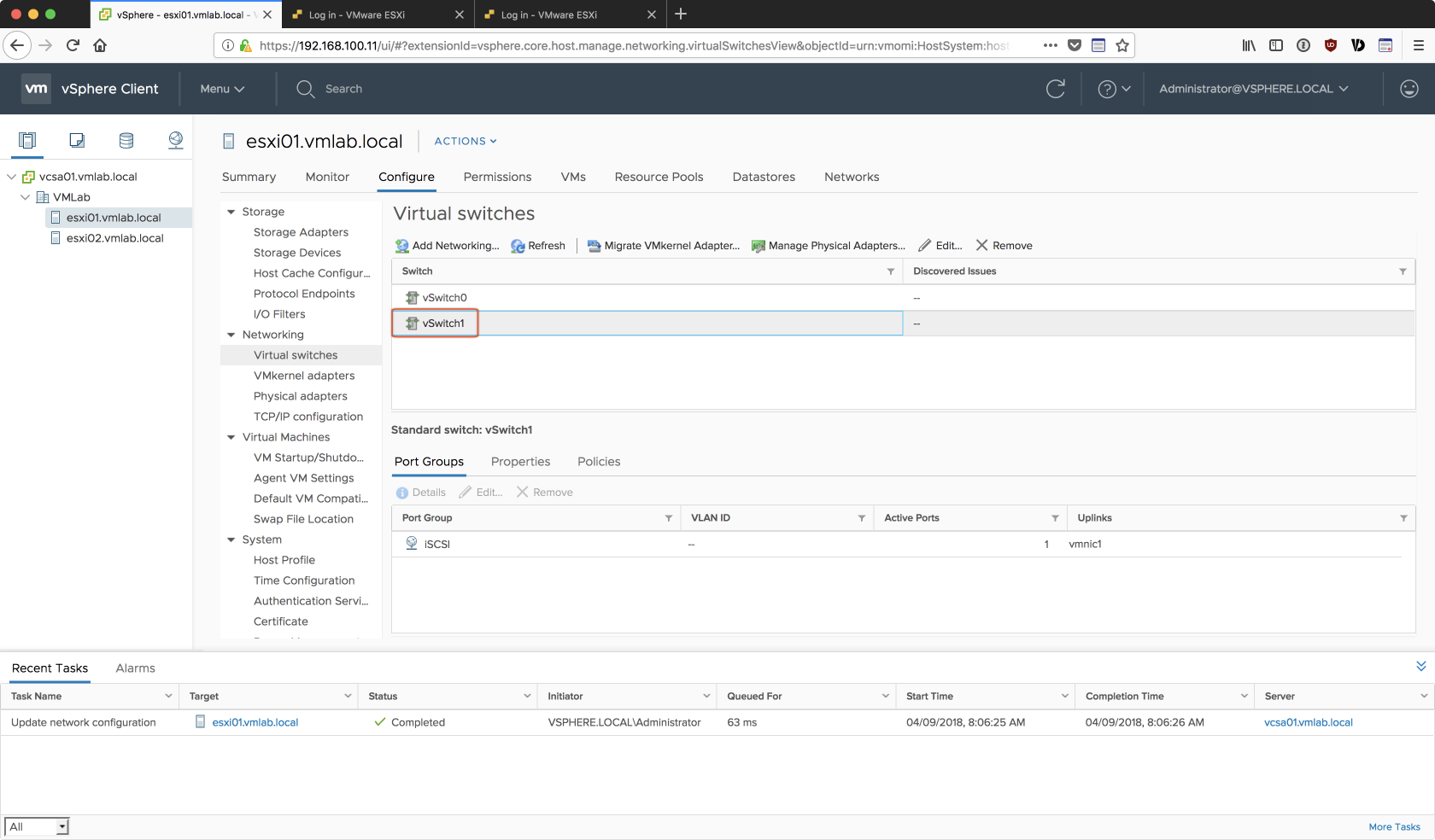Click the vSphere search field
Viewport: 1435px width, 840px height.
pyautogui.click(x=343, y=89)
